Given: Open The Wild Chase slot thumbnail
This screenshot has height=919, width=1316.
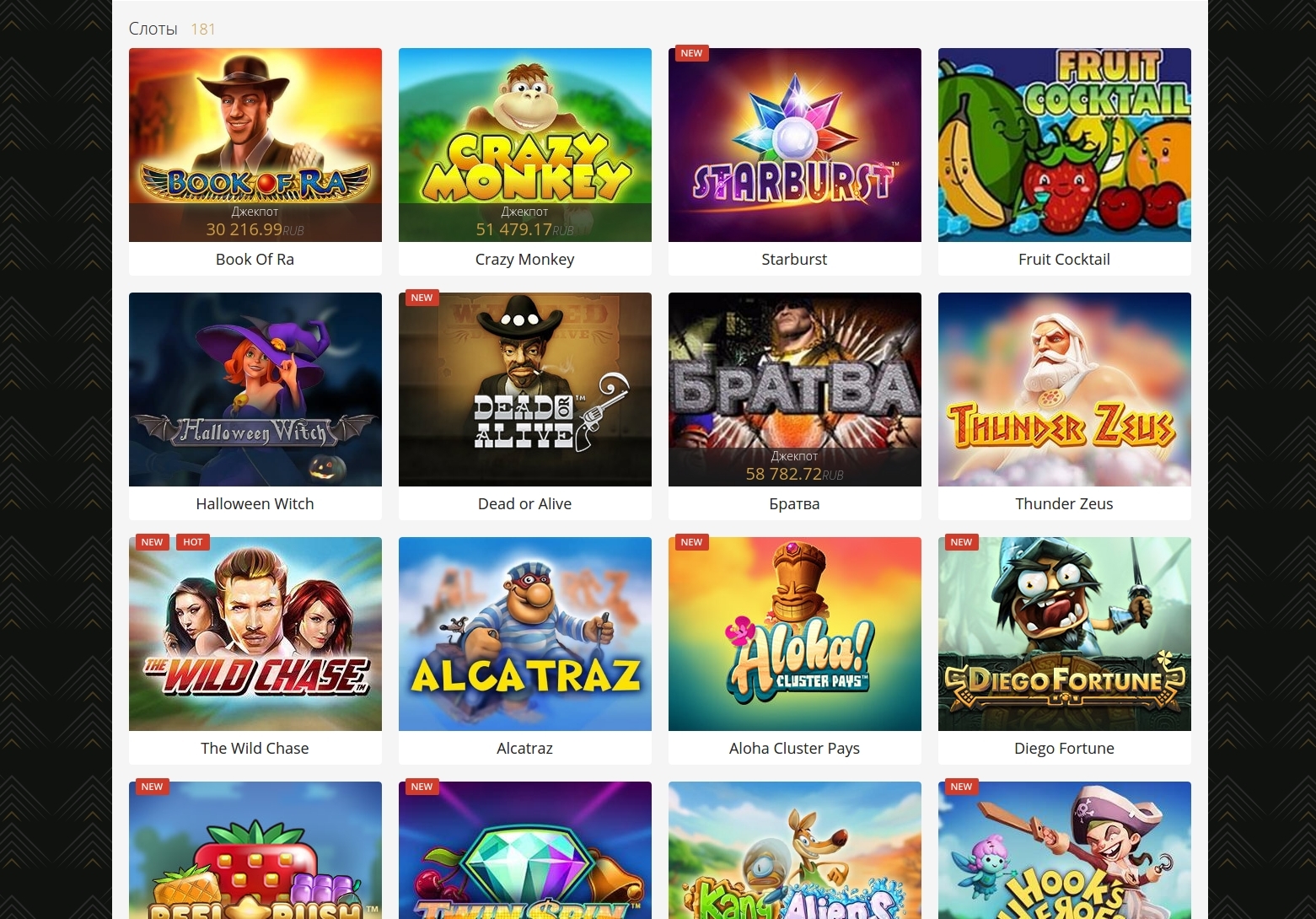Looking at the screenshot, I should (x=255, y=634).
